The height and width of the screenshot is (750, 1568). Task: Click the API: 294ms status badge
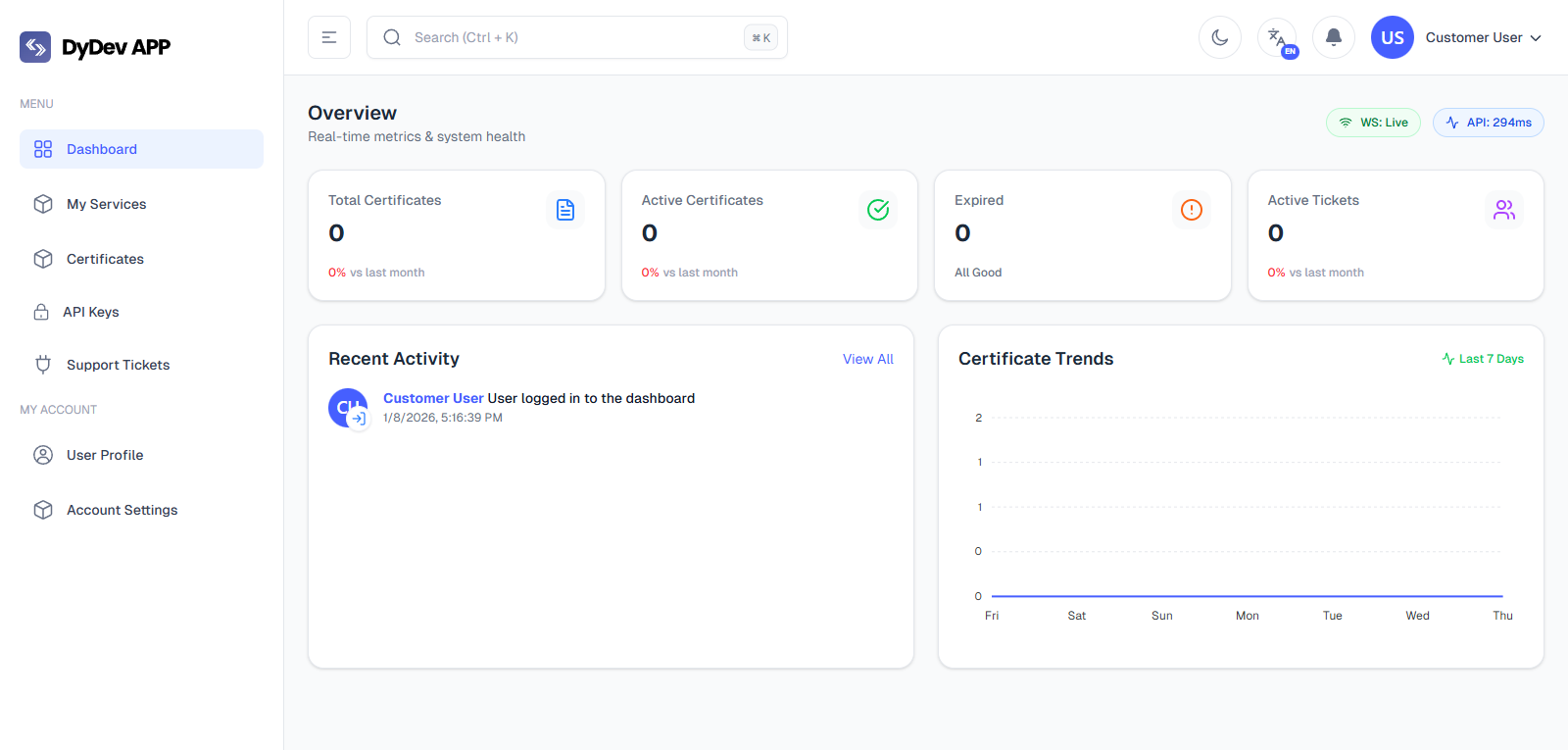click(x=1488, y=123)
